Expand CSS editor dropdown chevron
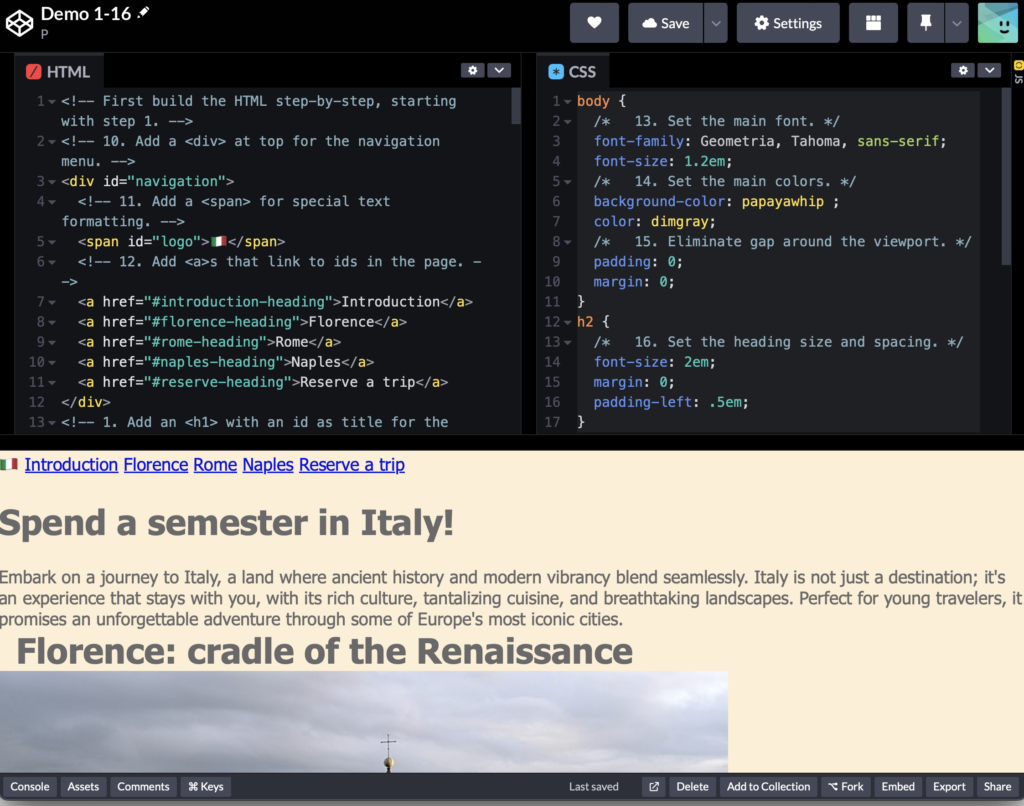 pos(989,70)
